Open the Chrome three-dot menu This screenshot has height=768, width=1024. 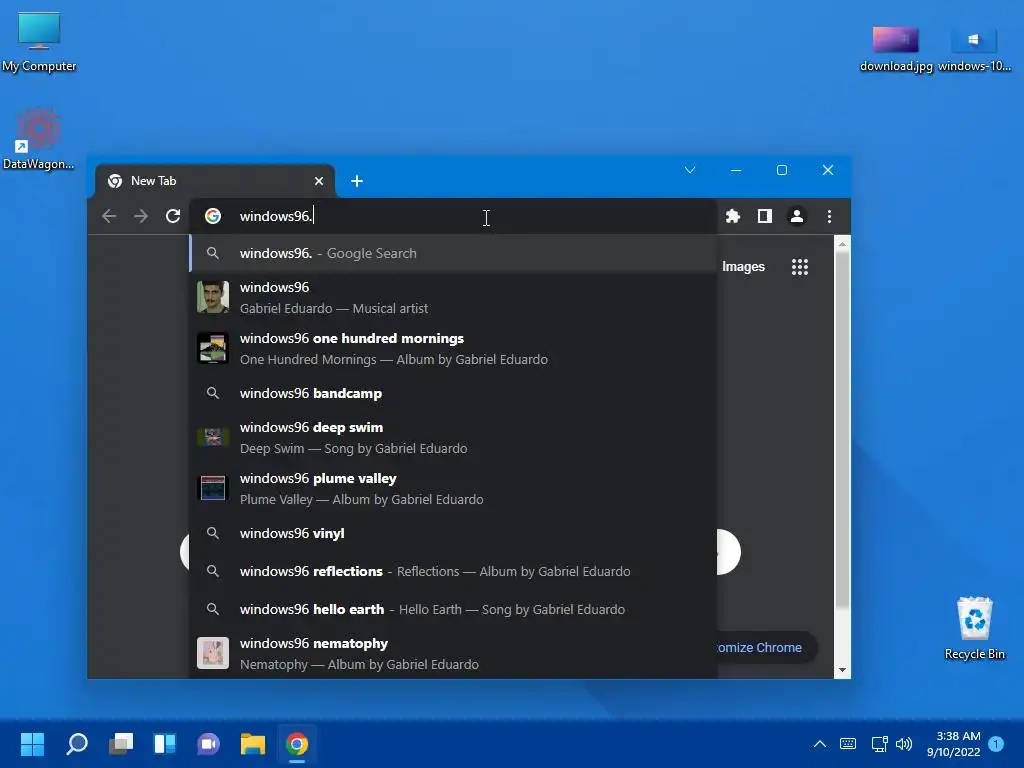(829, 216)
